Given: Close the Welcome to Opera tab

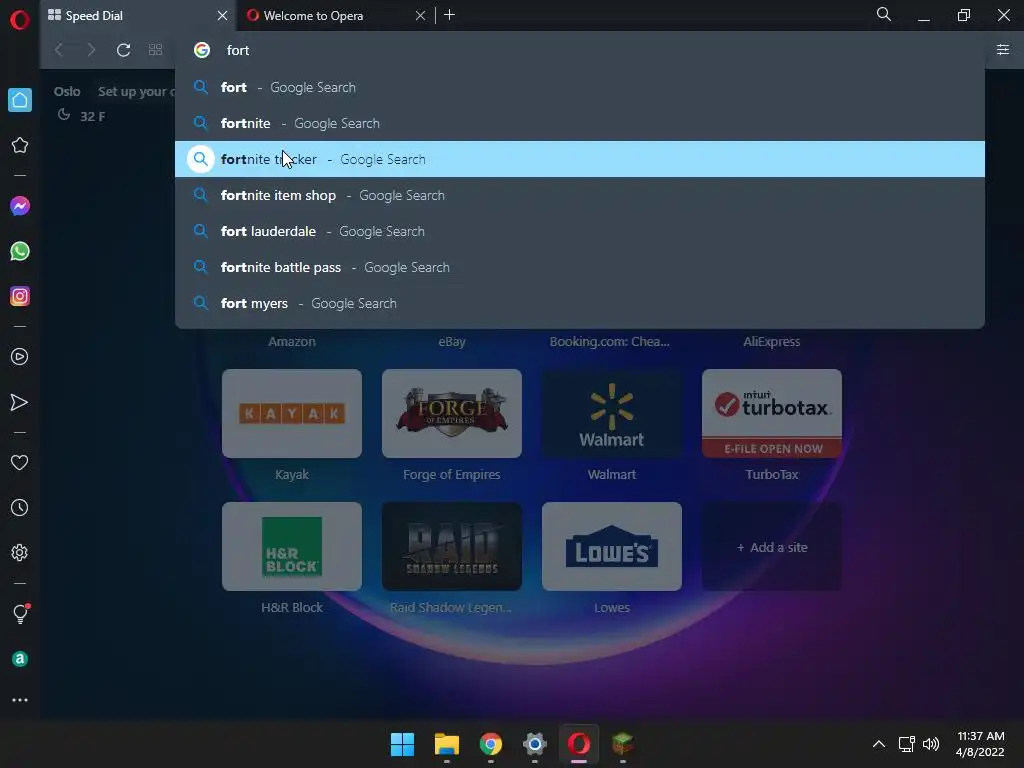Looking at the screenshot, I should tap(421, 16).
